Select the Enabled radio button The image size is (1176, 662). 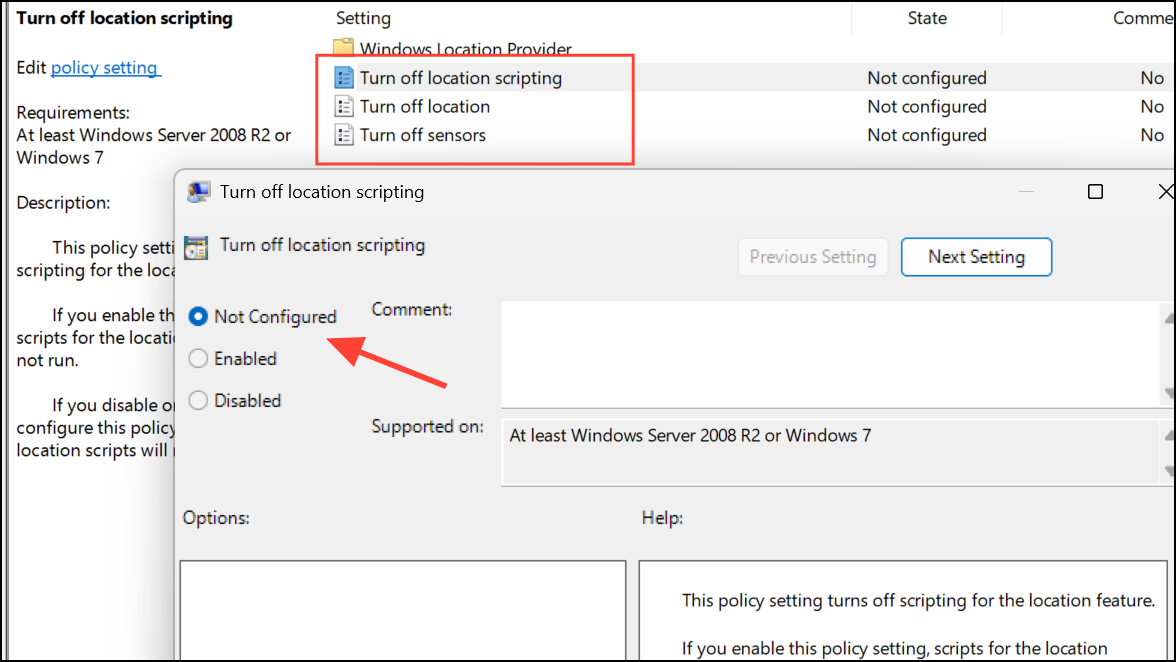point(198,358)
